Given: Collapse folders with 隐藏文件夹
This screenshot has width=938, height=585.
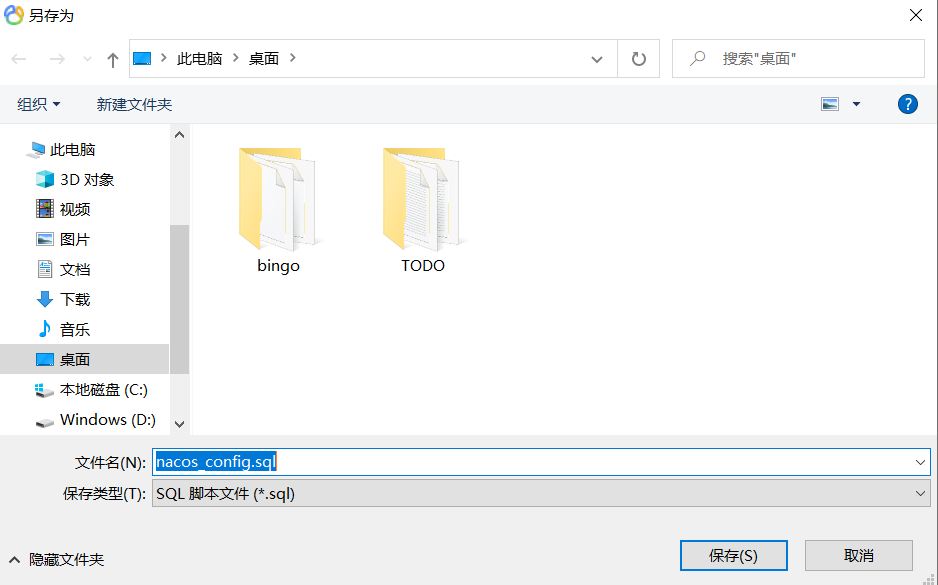Looking at the screenshot, I should point(56,559).
